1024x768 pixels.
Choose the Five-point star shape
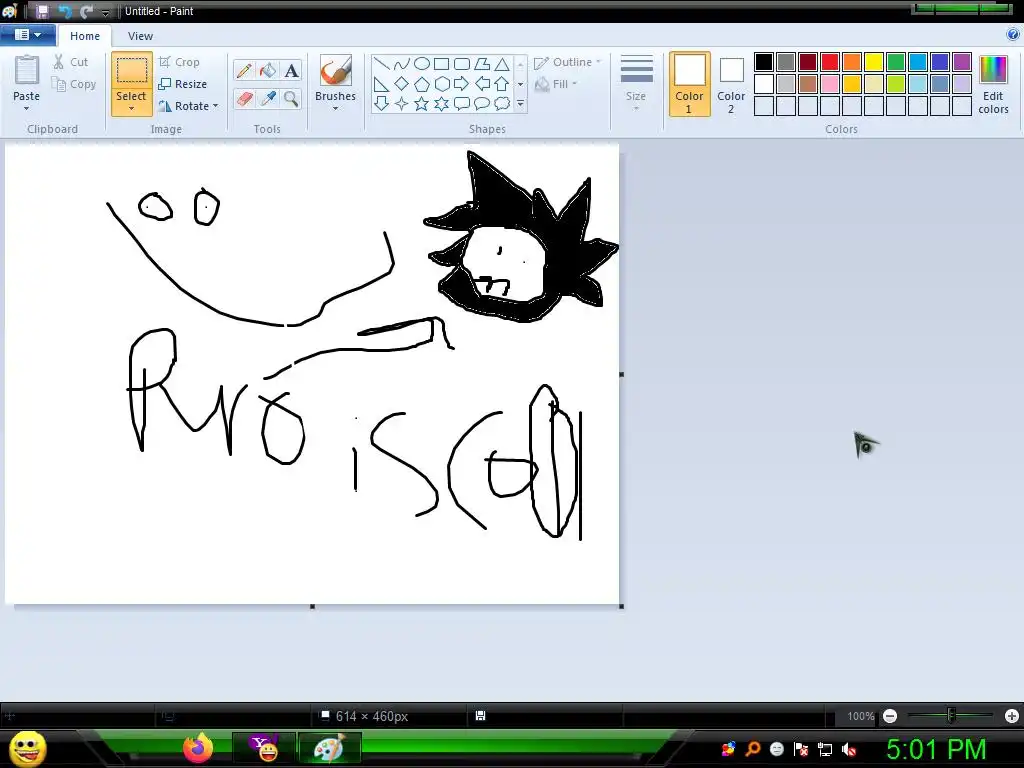click(422, 103)
